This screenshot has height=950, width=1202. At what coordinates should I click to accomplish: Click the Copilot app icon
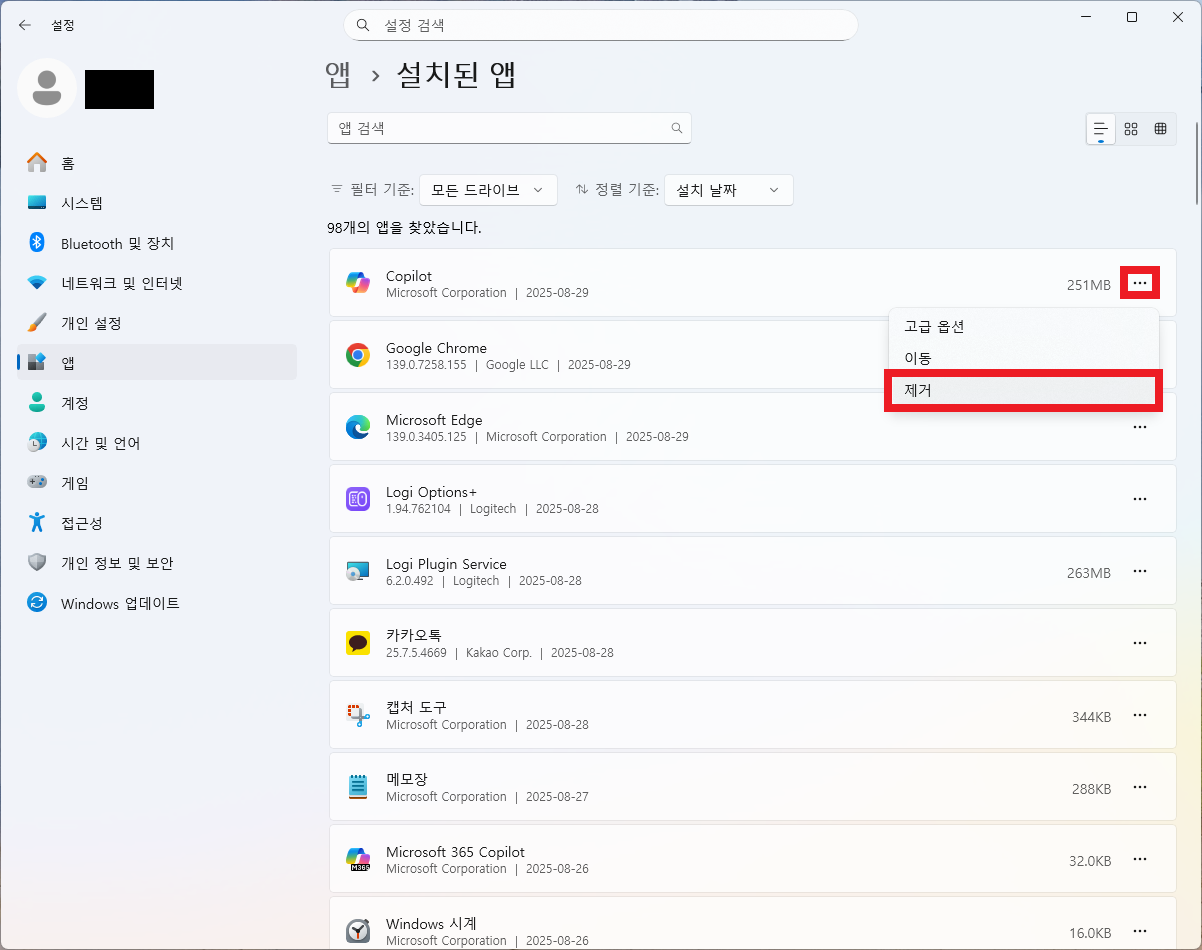coord(358,283)
